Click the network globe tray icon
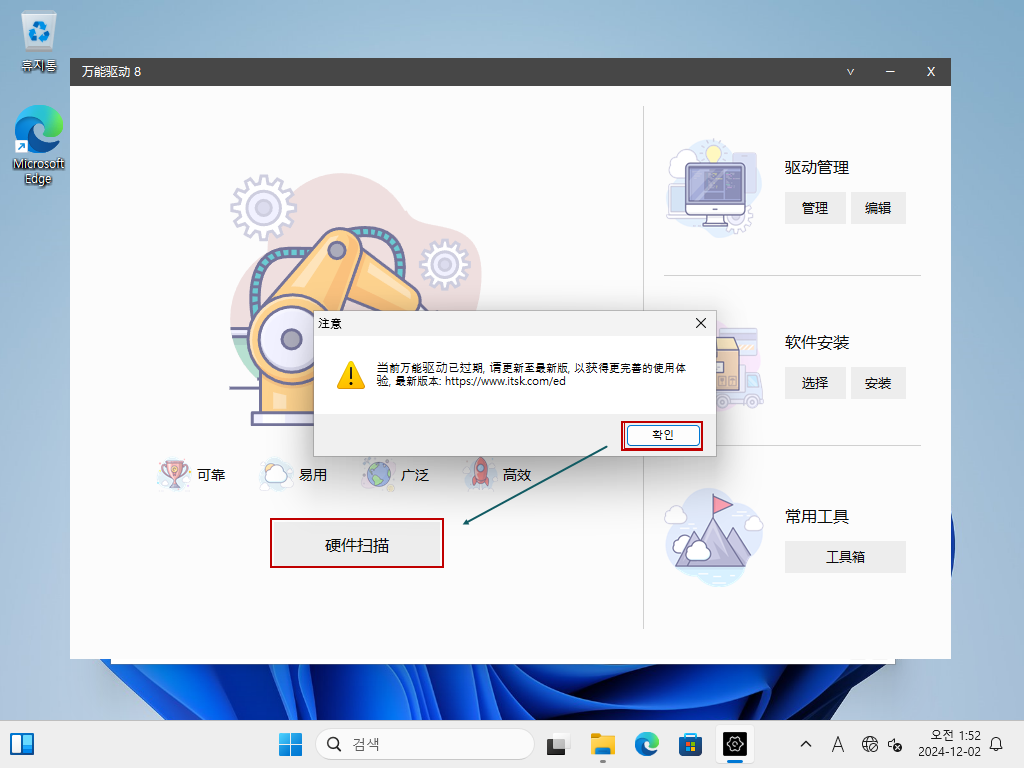 869,744
